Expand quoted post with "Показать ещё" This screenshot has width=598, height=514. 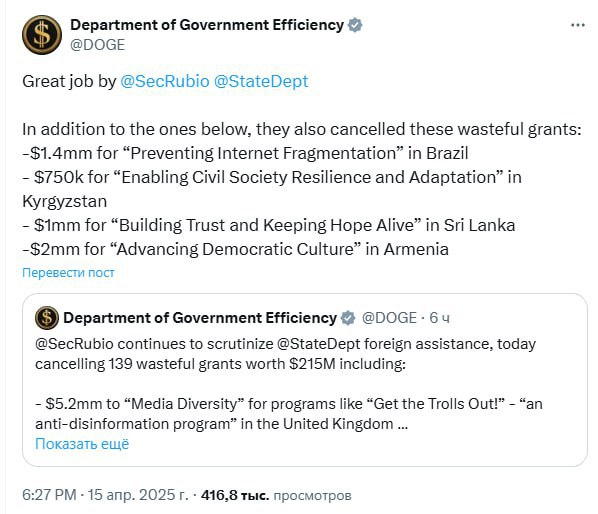point(82,444)
